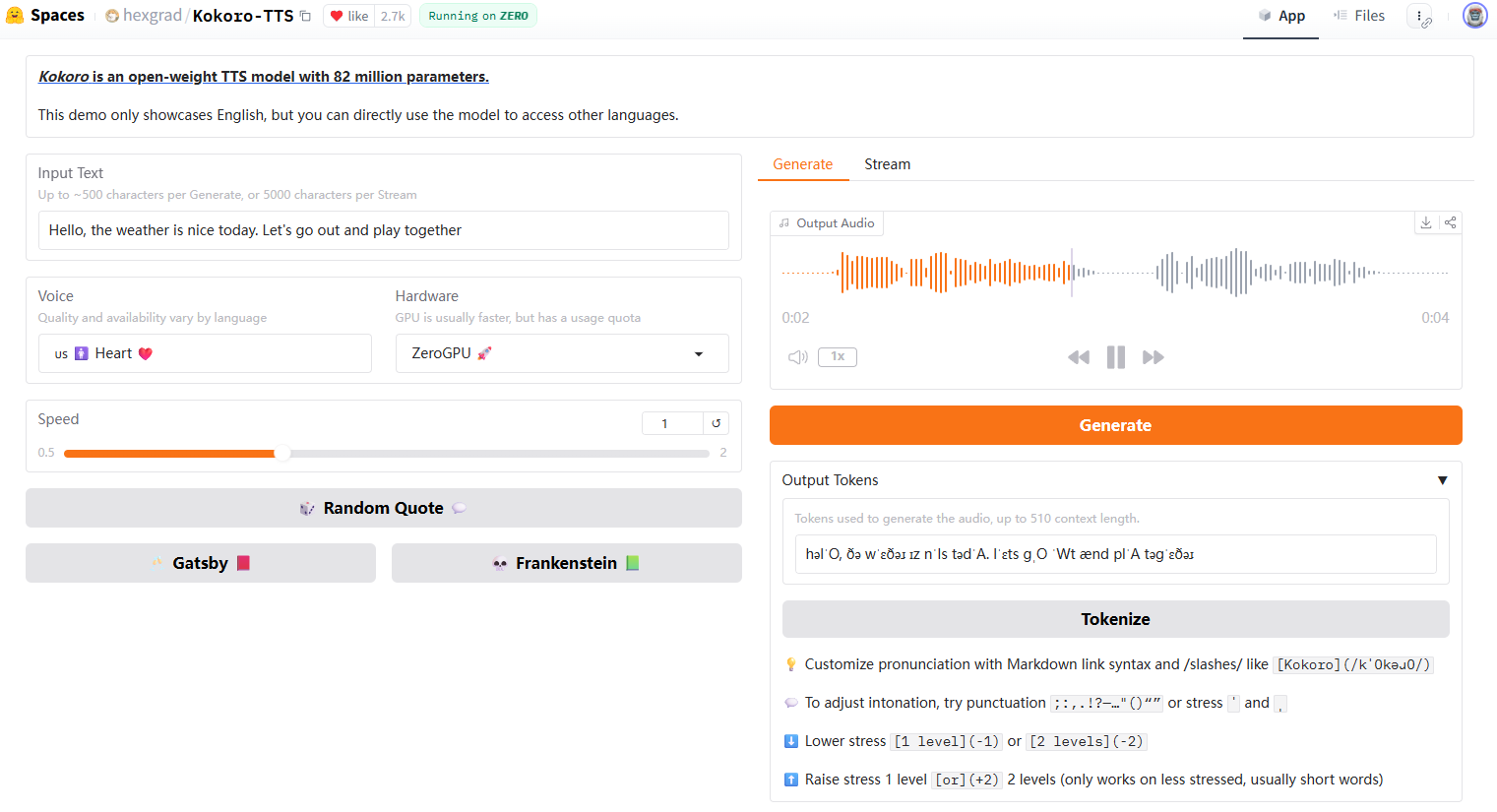Click the Speed slider handle
Screen dimensions: 1497x812
pos(282,453)
